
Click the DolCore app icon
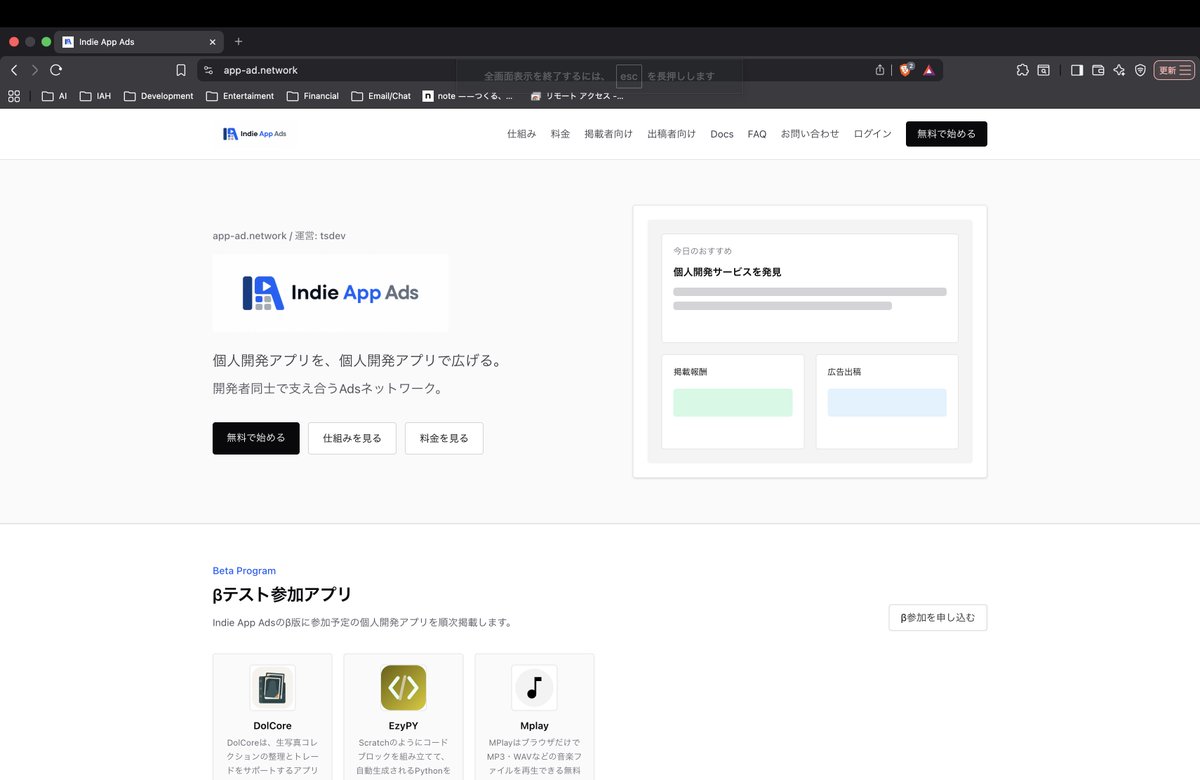coord(272,688)
